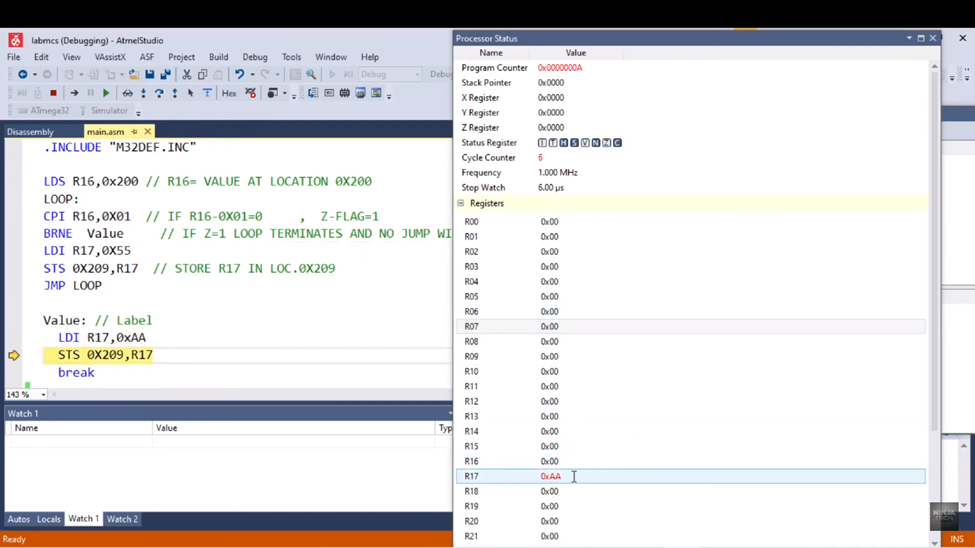Viewport: 975px width, 548px height.
Task: Select the R17 value 0xAA
Action: click(x=550, y=476)
